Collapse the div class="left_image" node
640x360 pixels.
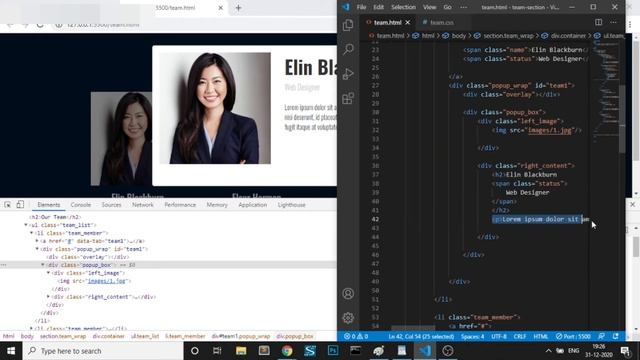pyautogui.click(x=48, y=273)
